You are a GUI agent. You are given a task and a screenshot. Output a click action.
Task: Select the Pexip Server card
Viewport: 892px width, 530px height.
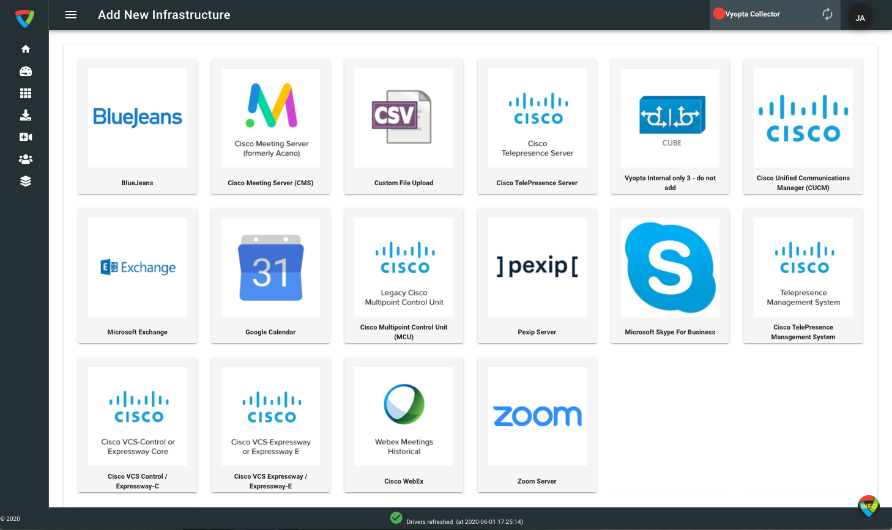(537, 276)
